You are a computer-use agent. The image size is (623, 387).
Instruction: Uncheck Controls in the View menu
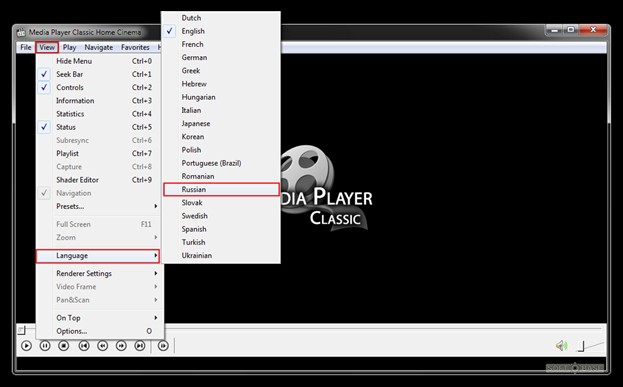tap(98, 87)
